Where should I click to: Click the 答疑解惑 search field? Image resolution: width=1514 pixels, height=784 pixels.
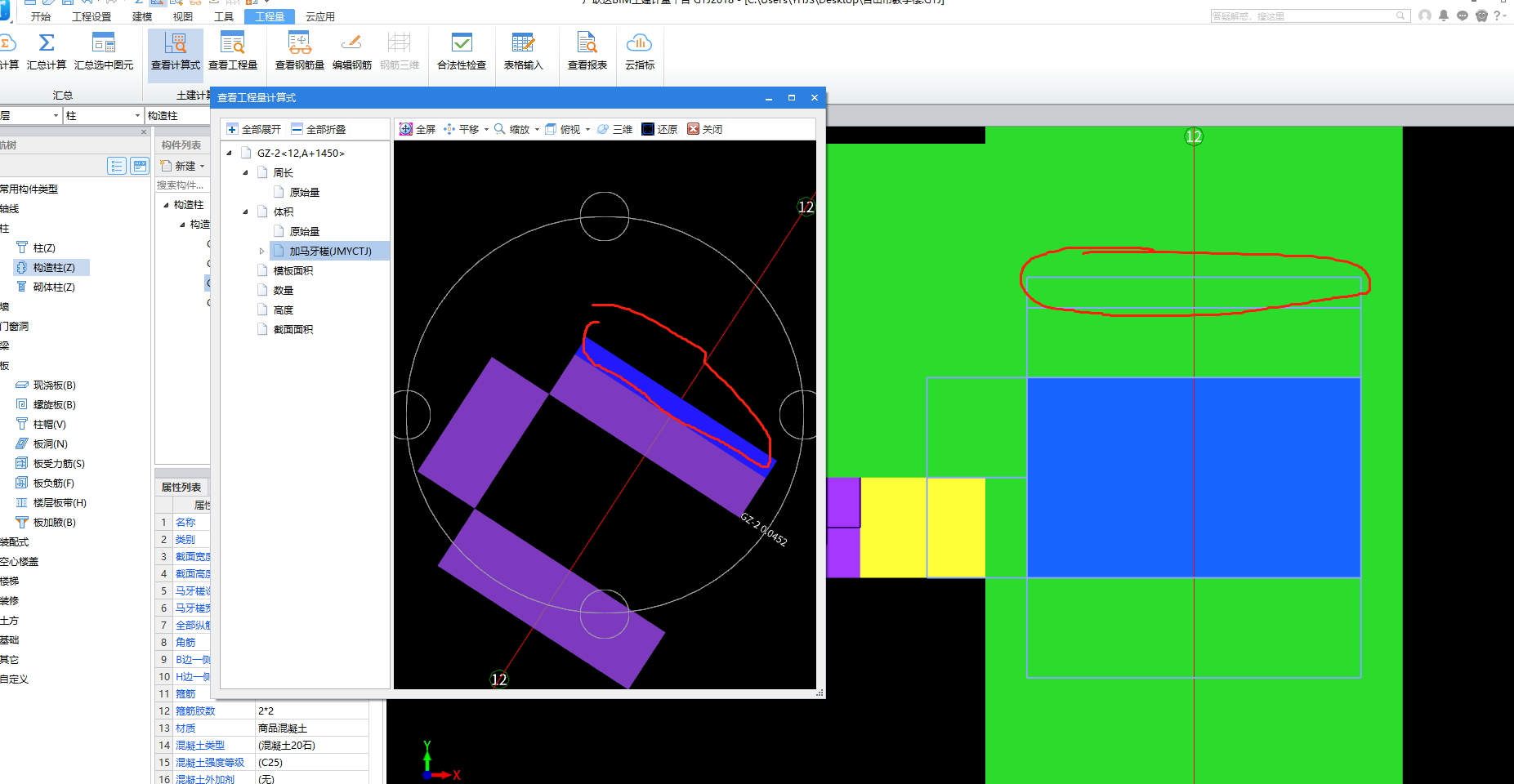click(1310, 16)
